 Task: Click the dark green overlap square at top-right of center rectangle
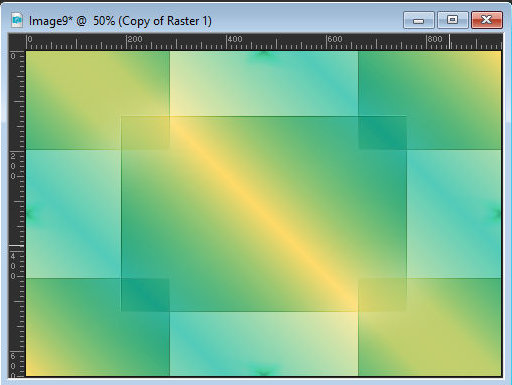(x=383, y=133)
